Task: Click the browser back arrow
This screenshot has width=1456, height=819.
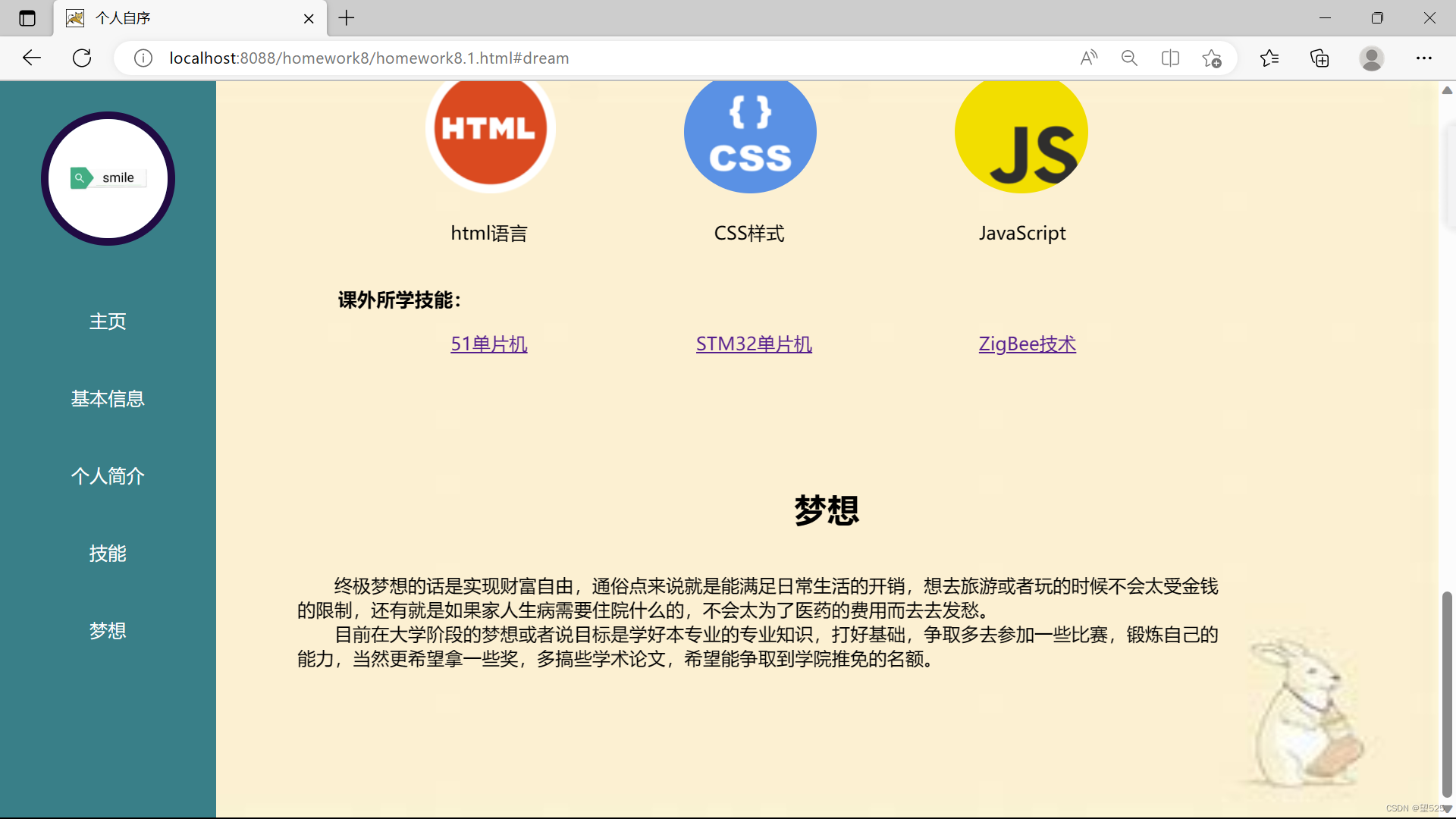Action: (31, 58)
